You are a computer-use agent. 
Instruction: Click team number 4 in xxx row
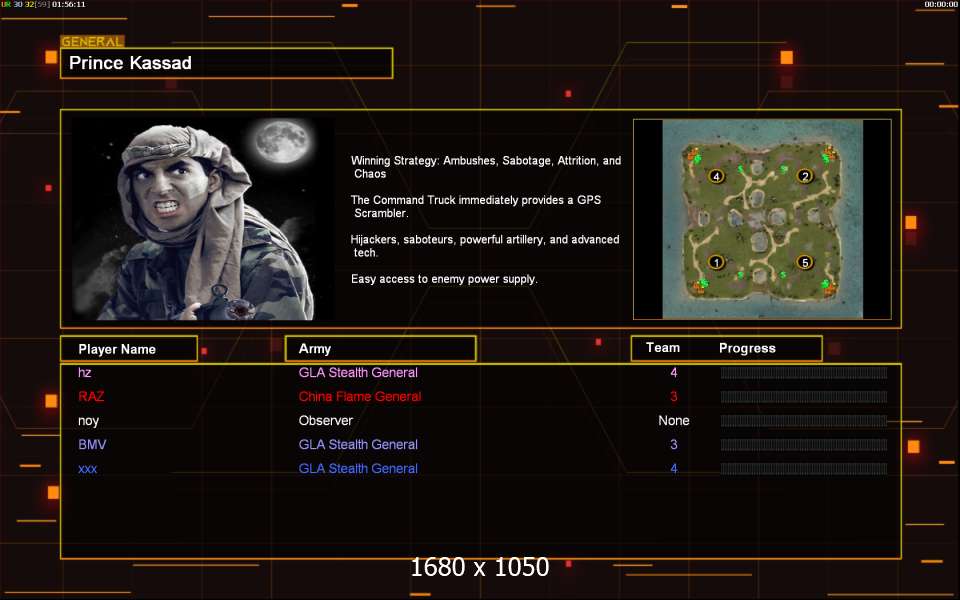[x=674, y=468]
